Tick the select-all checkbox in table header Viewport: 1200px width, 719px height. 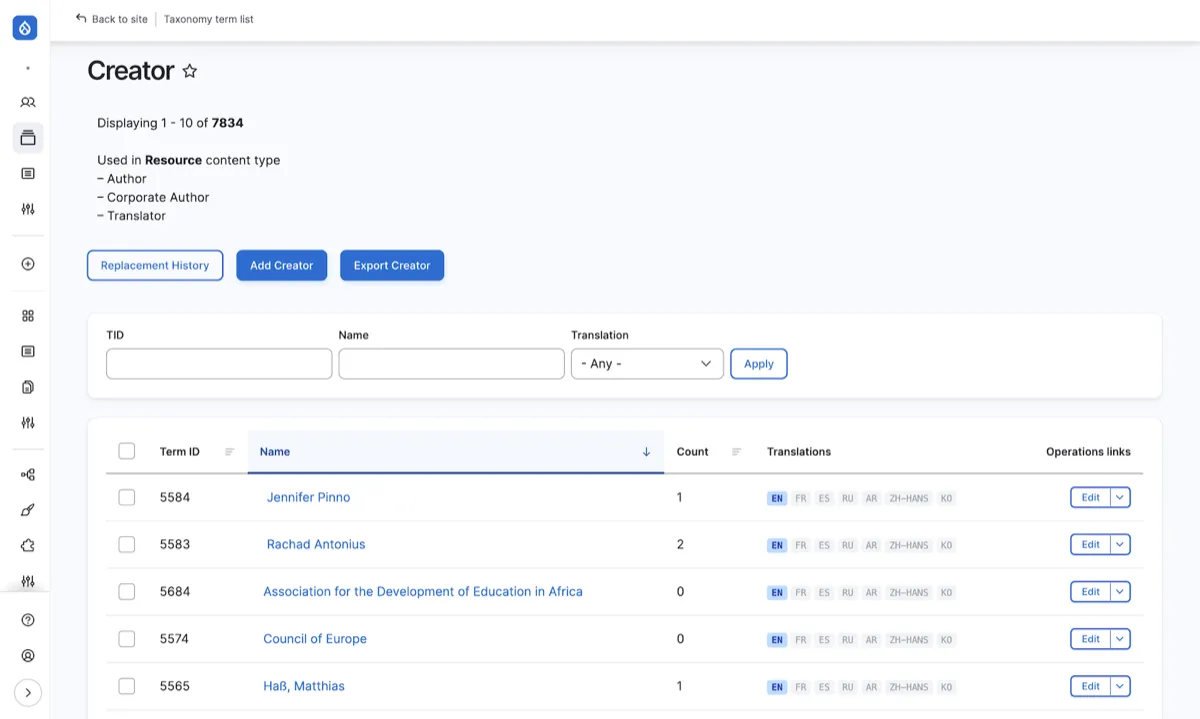[x=127, y=451]
